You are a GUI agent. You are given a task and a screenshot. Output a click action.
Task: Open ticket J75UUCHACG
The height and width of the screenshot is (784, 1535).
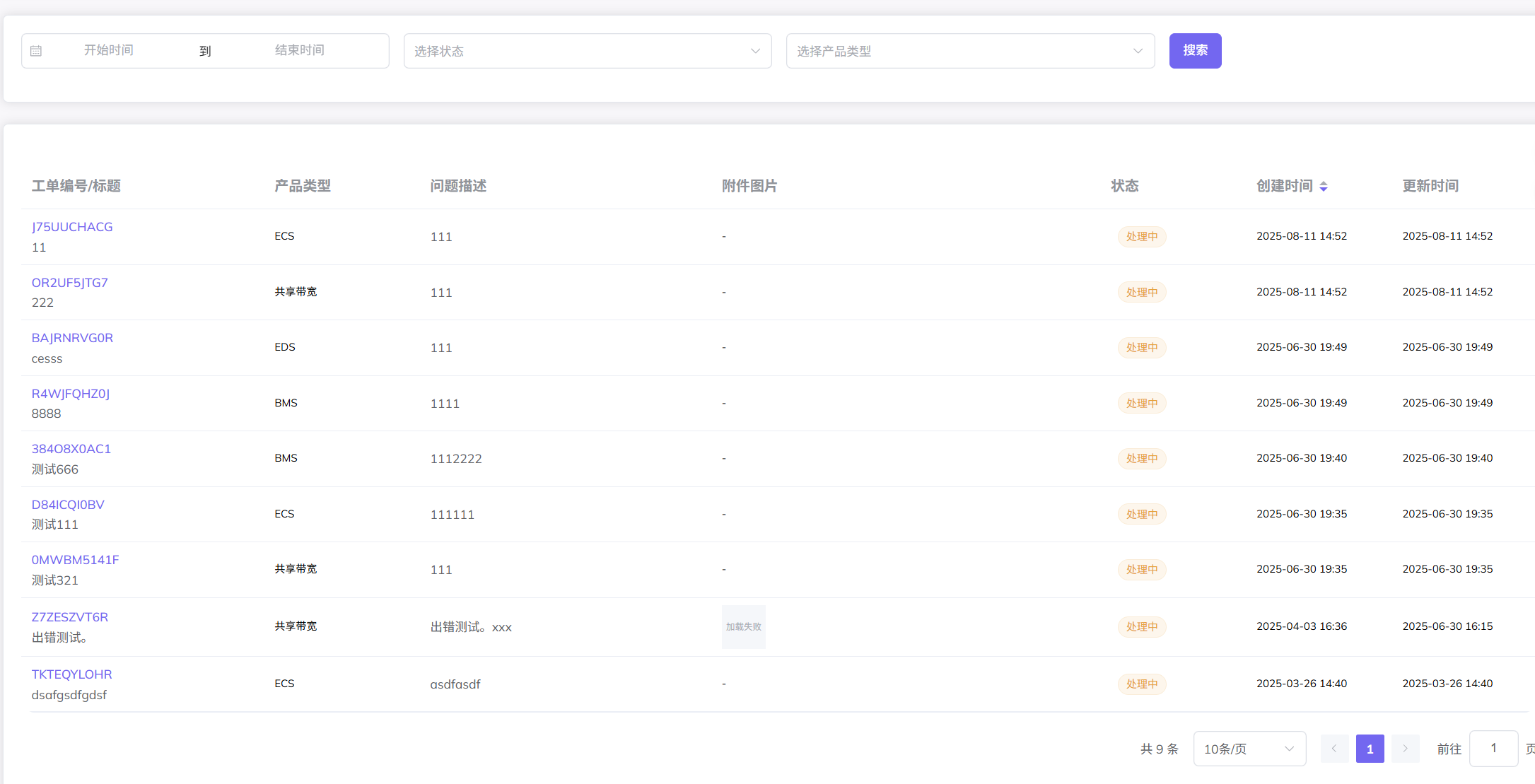72,227
